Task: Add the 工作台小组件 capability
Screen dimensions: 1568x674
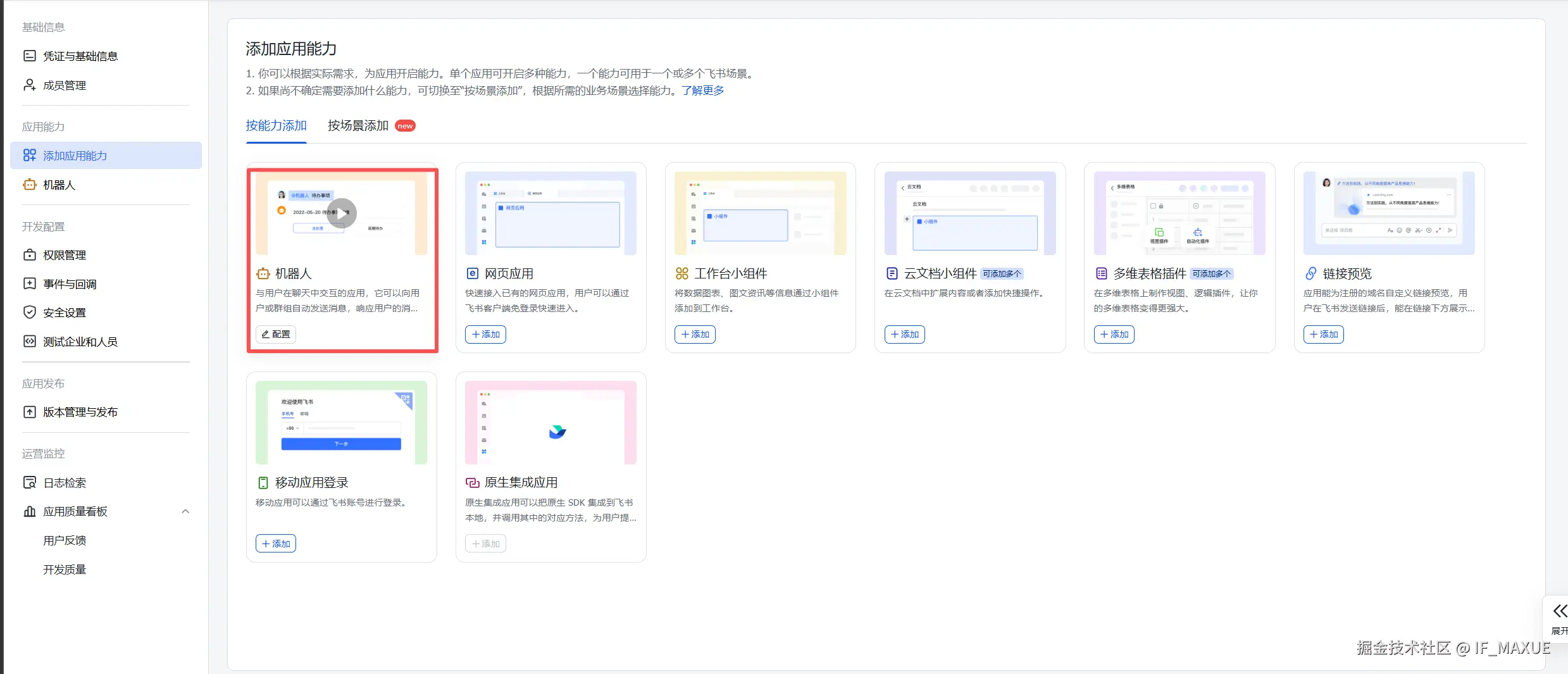Action: click(695, 334)
